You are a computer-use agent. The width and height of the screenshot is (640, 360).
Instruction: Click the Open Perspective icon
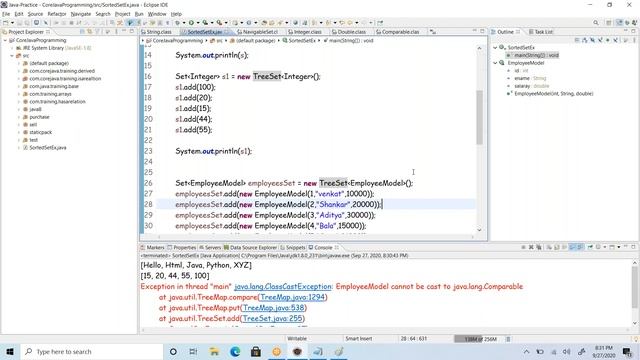click(609, 23)
